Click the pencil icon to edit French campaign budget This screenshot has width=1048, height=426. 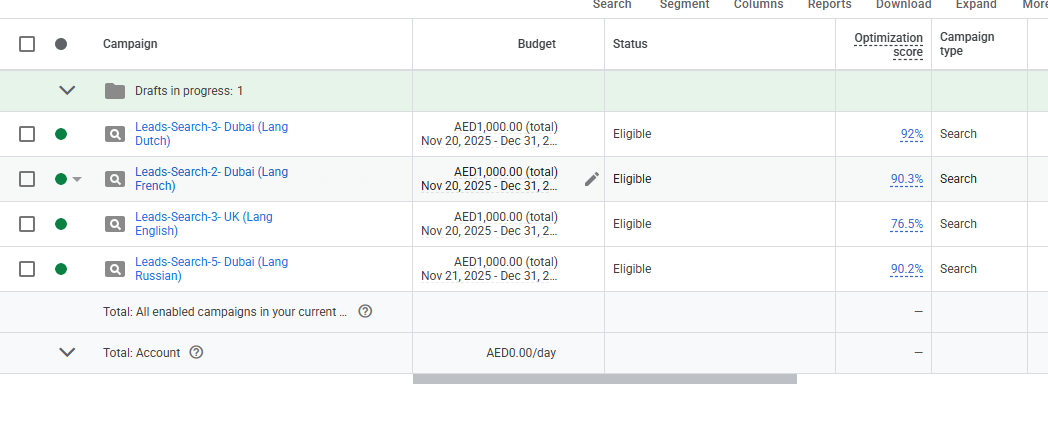tap(592, 179)
